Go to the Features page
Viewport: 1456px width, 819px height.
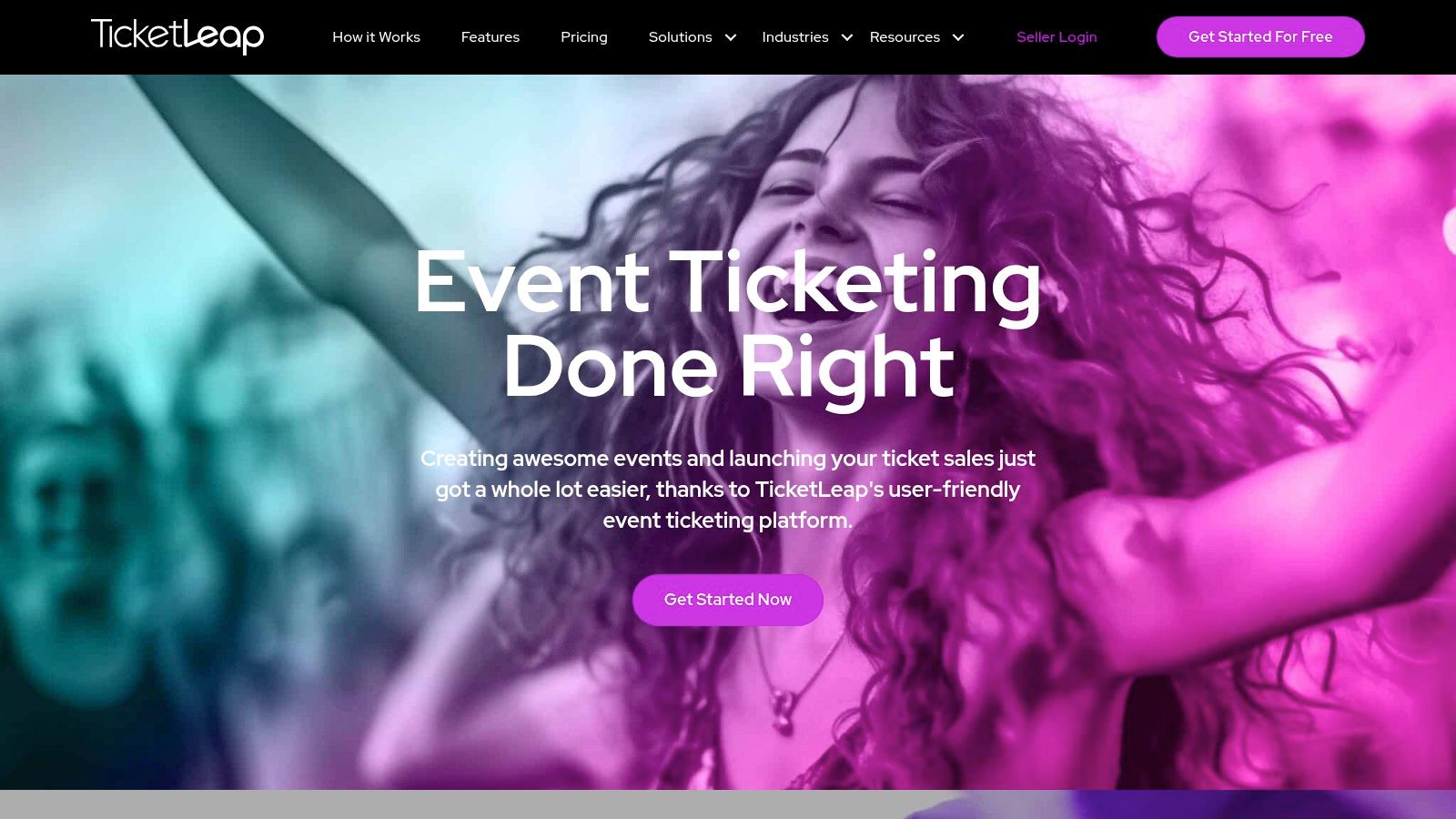490,37
